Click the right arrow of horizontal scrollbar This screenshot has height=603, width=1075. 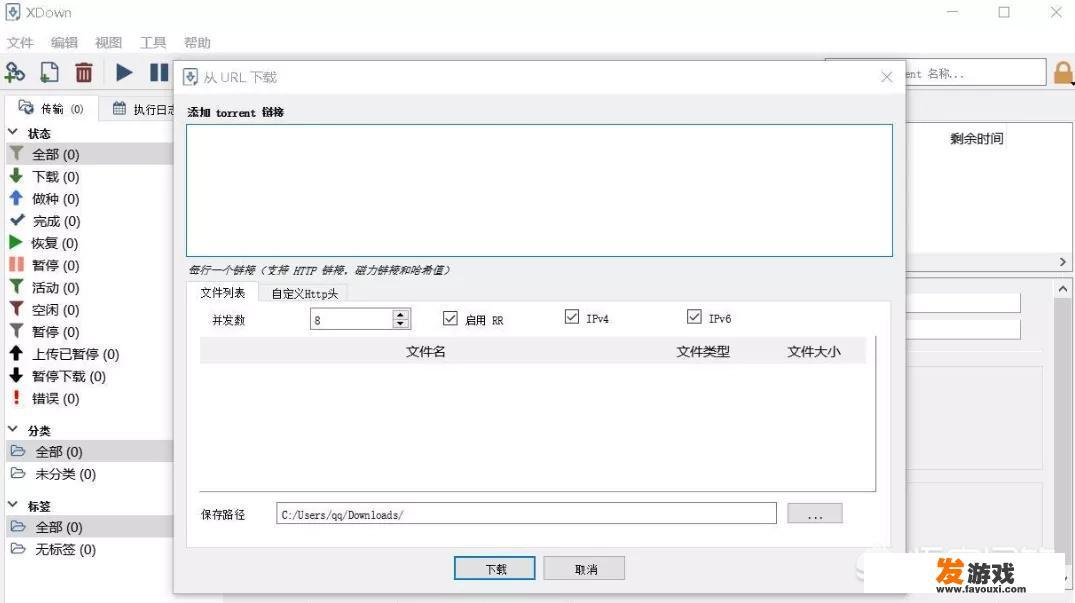point(1063,262)
